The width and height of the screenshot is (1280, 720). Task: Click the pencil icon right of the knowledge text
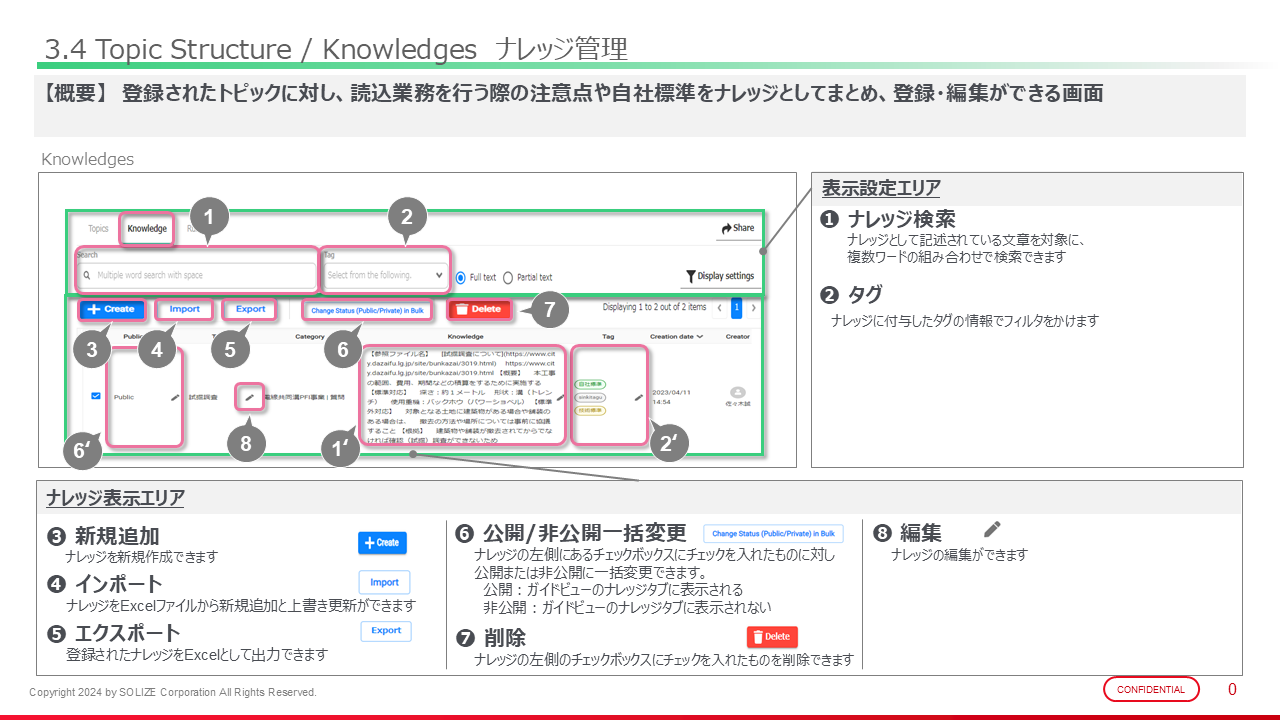559,397
